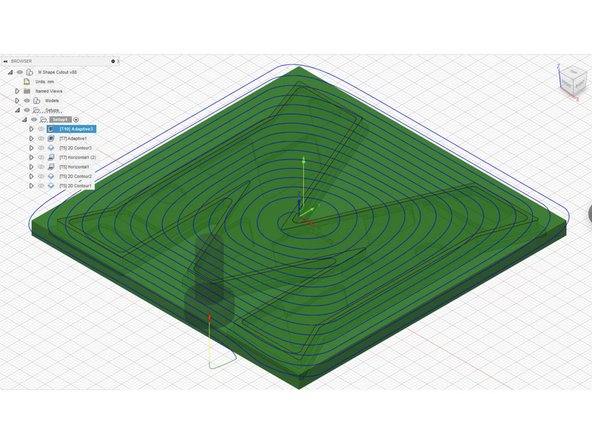The height and width of the screenshot is (444, 592).
Task: Select the Models label
Action: click(x=52, y=101)
